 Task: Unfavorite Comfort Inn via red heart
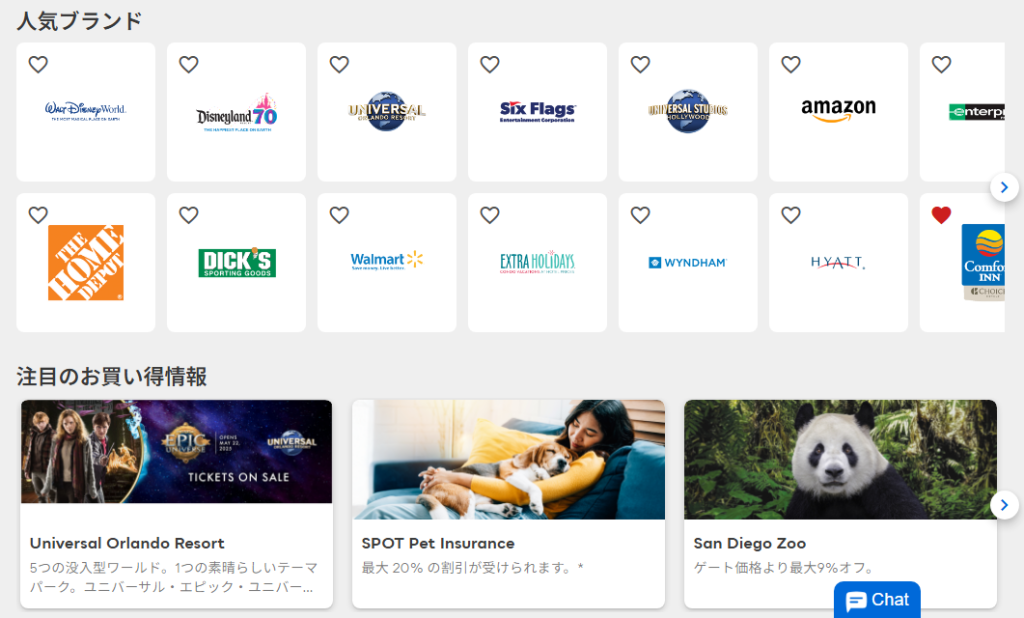click(941, 215)
